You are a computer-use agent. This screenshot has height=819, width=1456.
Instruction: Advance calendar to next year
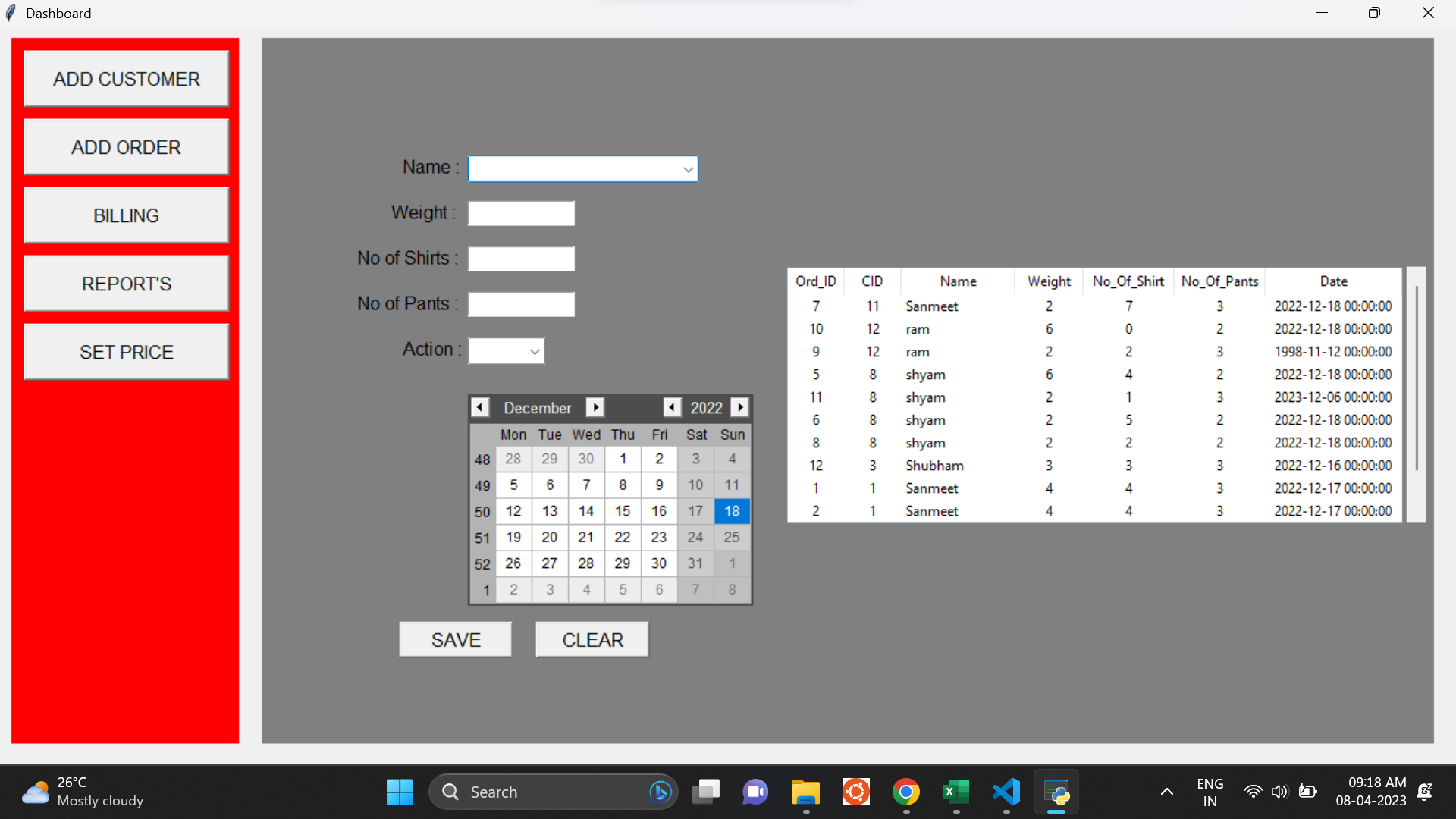point(740,408)
